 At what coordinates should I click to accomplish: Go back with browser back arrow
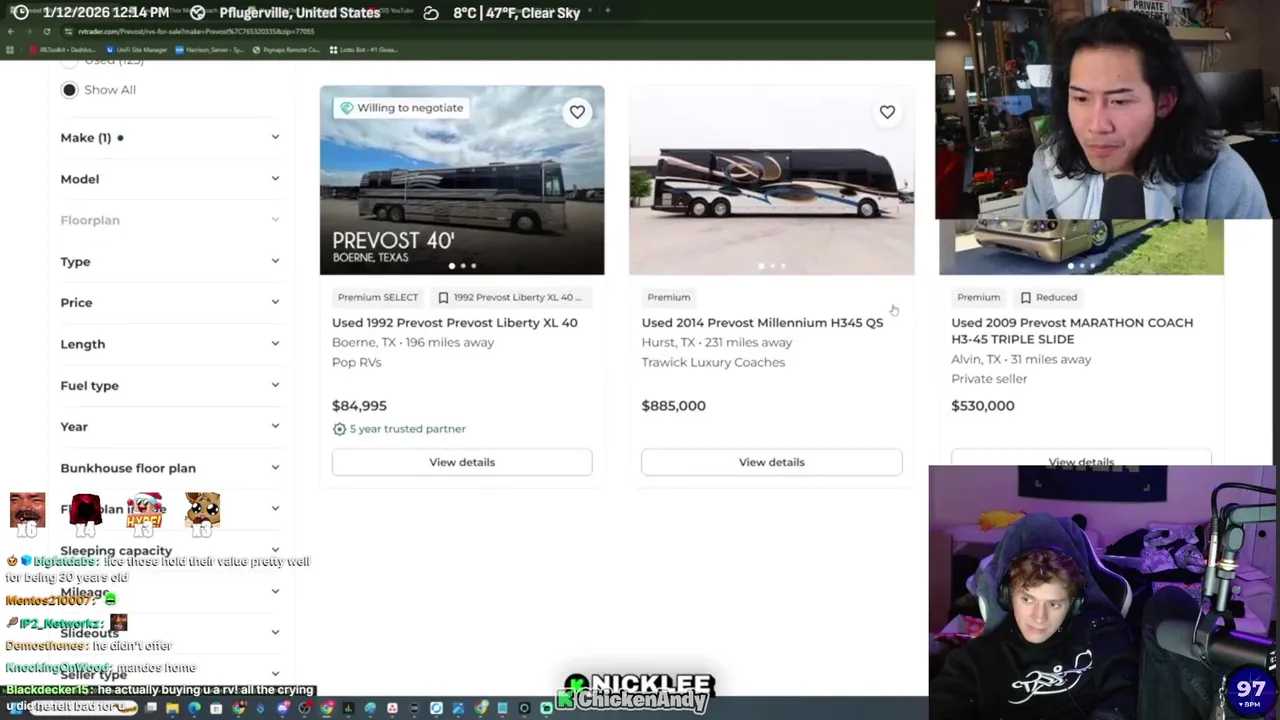click(x=11, y=31)
